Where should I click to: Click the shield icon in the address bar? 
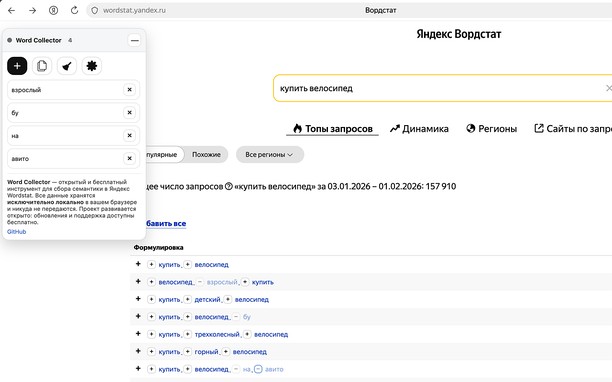pyautogui.click(x=94, y=11)
